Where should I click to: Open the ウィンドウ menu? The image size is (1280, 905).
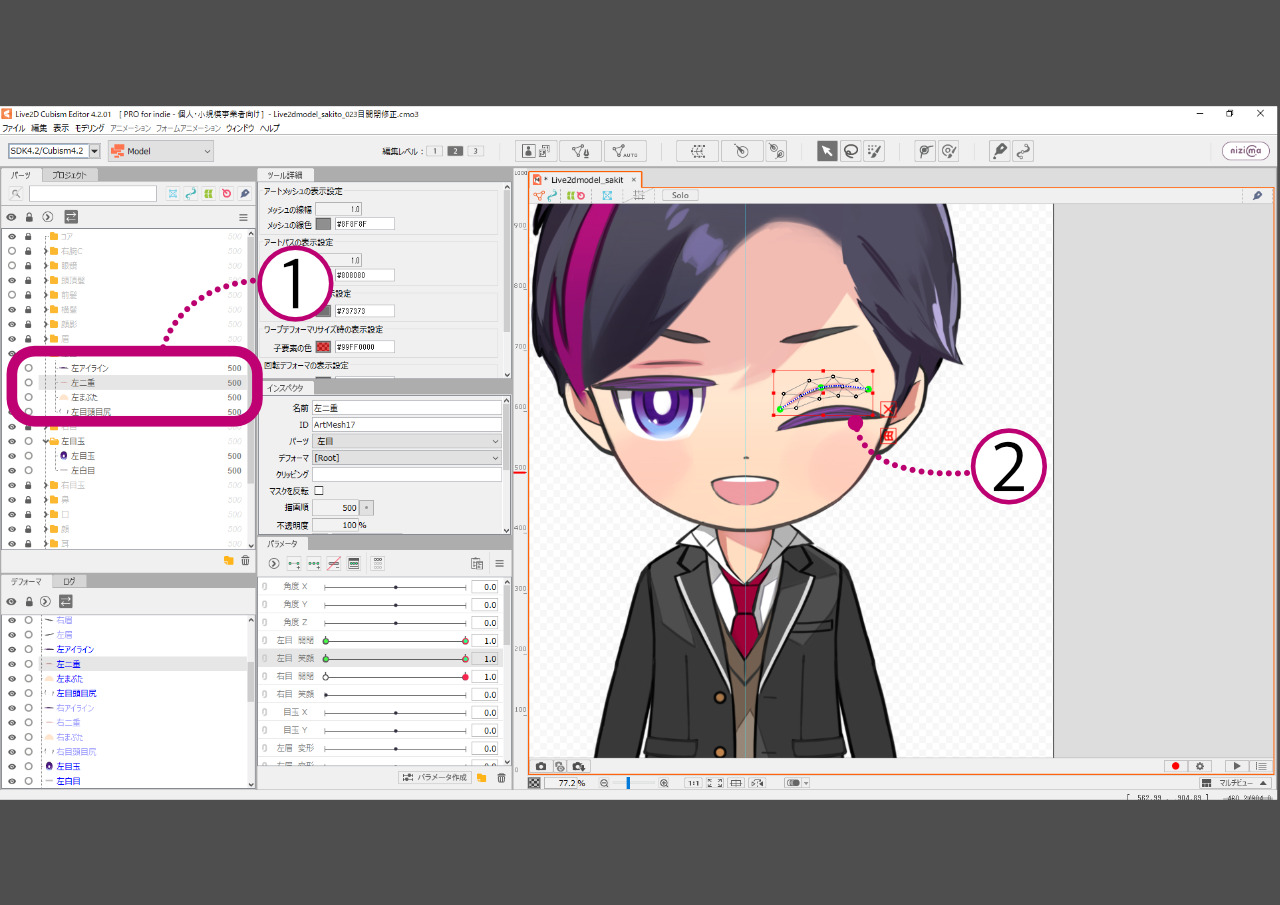240,128
